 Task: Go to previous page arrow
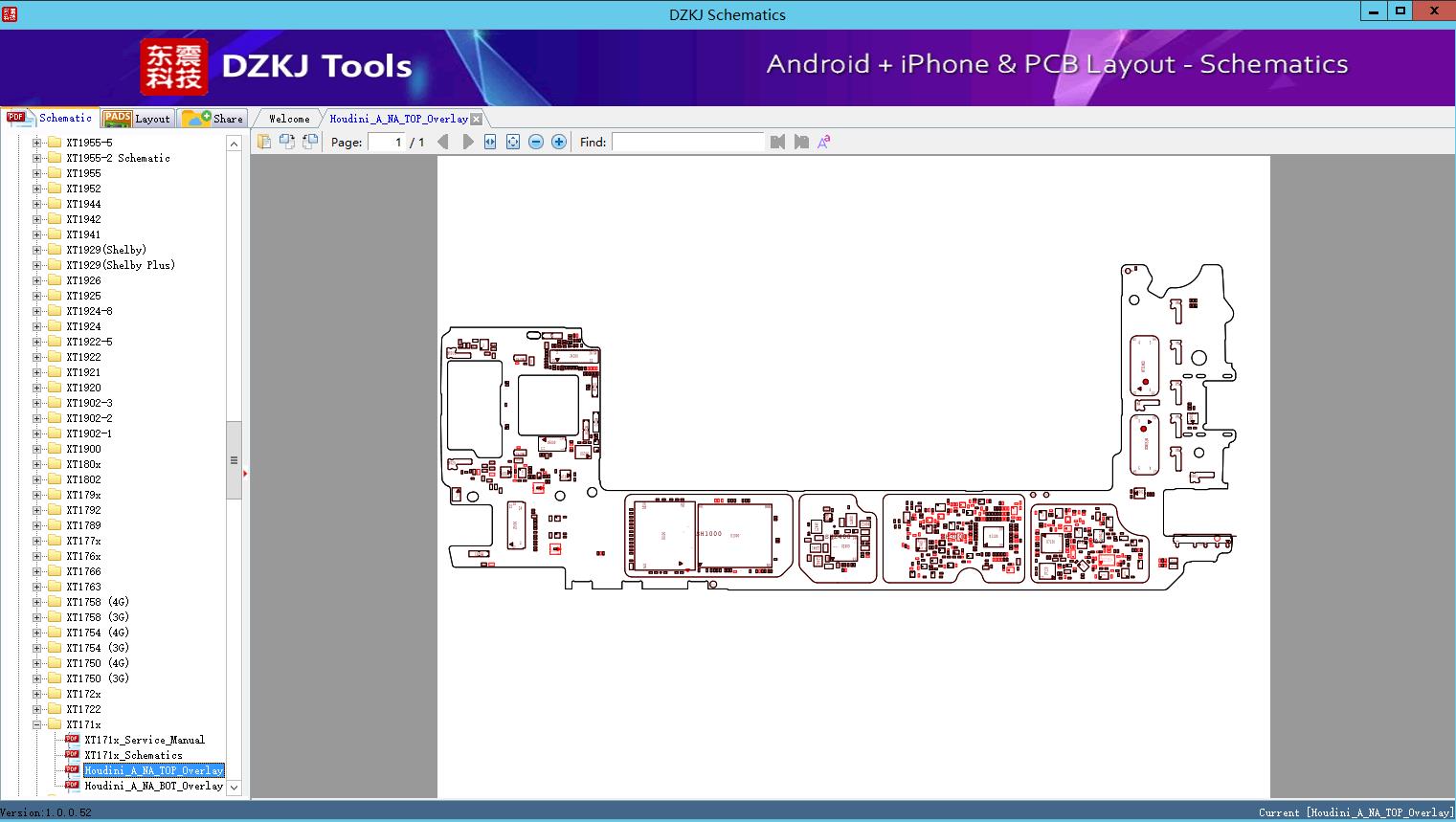442,142
